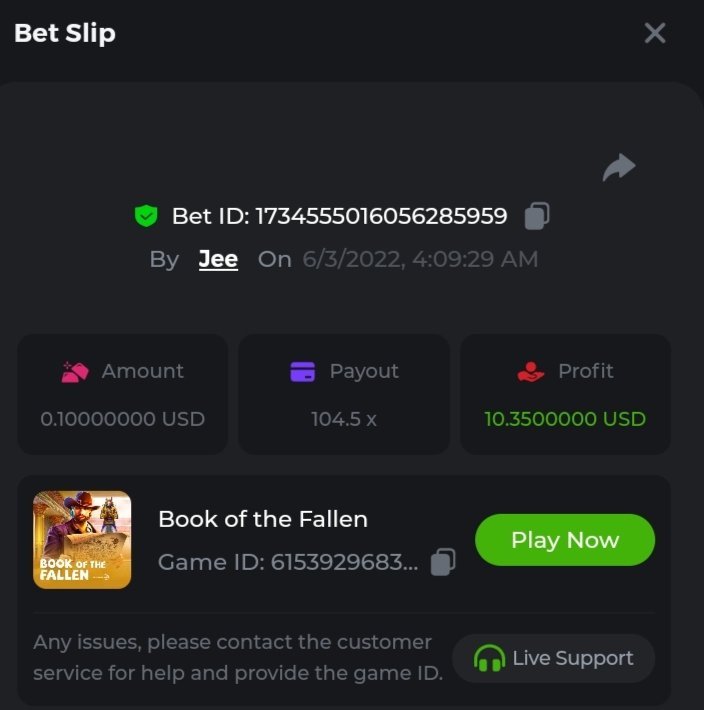Copy the Game ID

(443, 562)
